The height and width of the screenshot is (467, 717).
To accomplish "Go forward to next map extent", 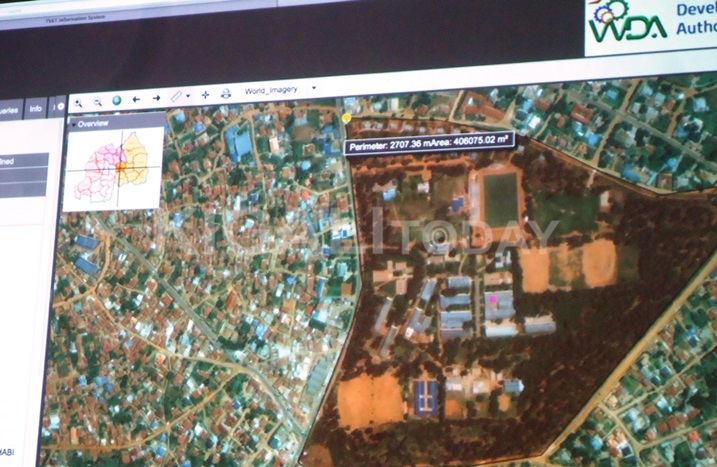I will [x=156, y=99].
